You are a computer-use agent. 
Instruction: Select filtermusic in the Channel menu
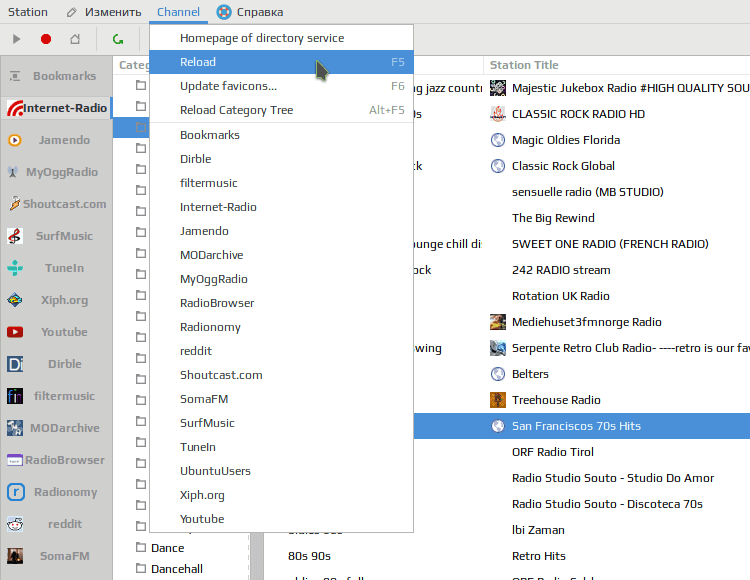[x=281, y=183]
